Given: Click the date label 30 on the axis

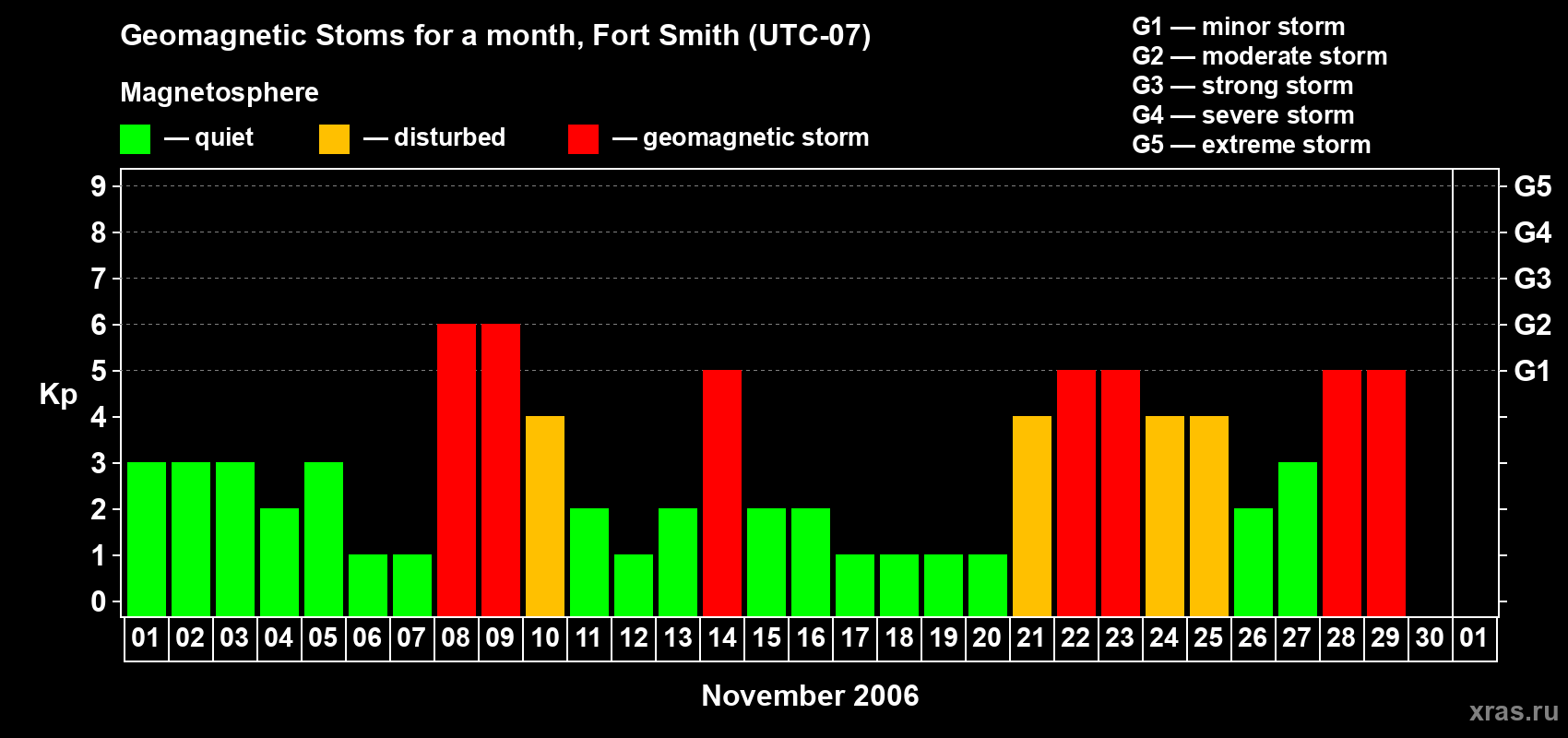Looking at the screenshot, I should pyautogui.click(x=1430, y=637).
